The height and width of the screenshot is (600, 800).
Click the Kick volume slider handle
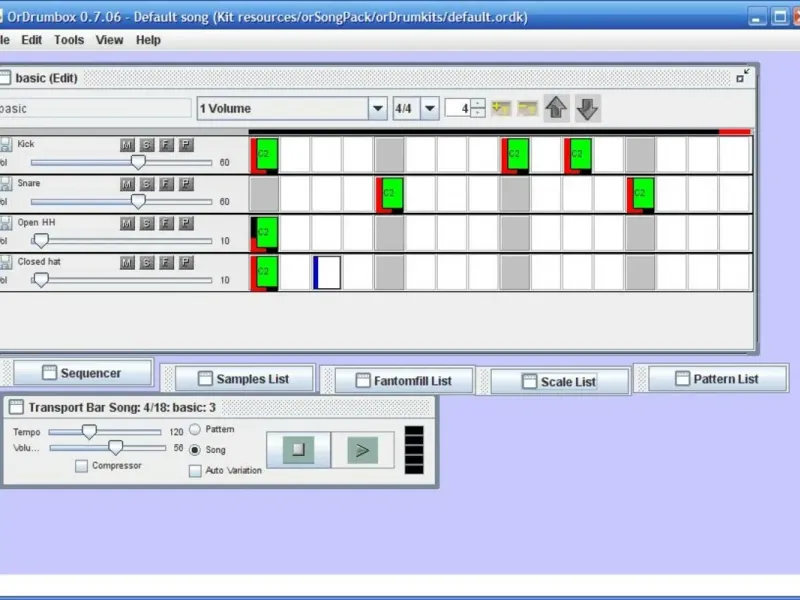138,162
